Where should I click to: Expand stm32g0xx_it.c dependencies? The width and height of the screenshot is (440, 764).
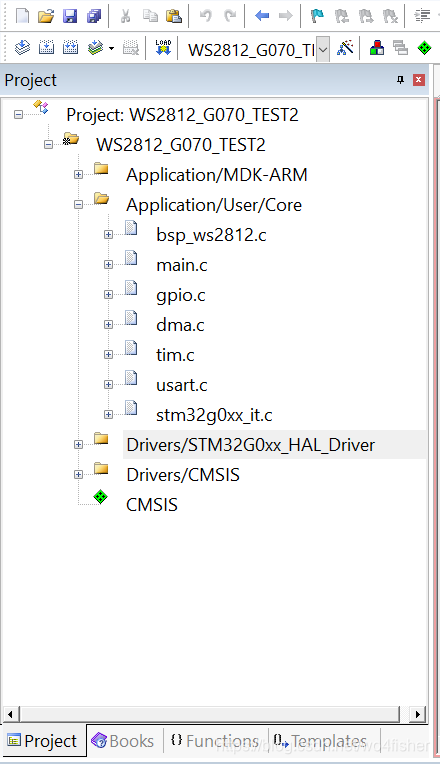tap(109, 415)
